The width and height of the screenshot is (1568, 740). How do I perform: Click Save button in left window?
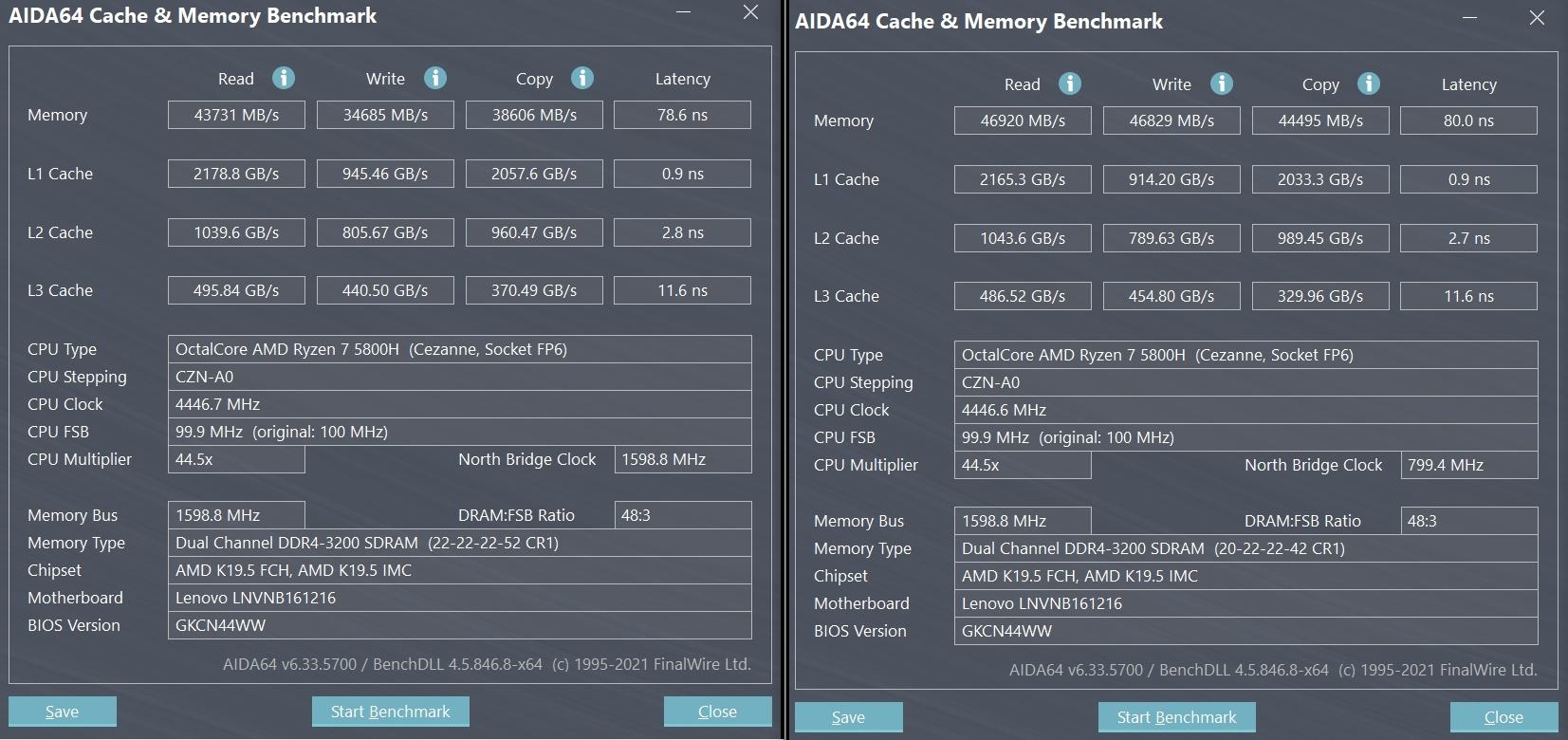pyautogui.click(x=63, y=712)
